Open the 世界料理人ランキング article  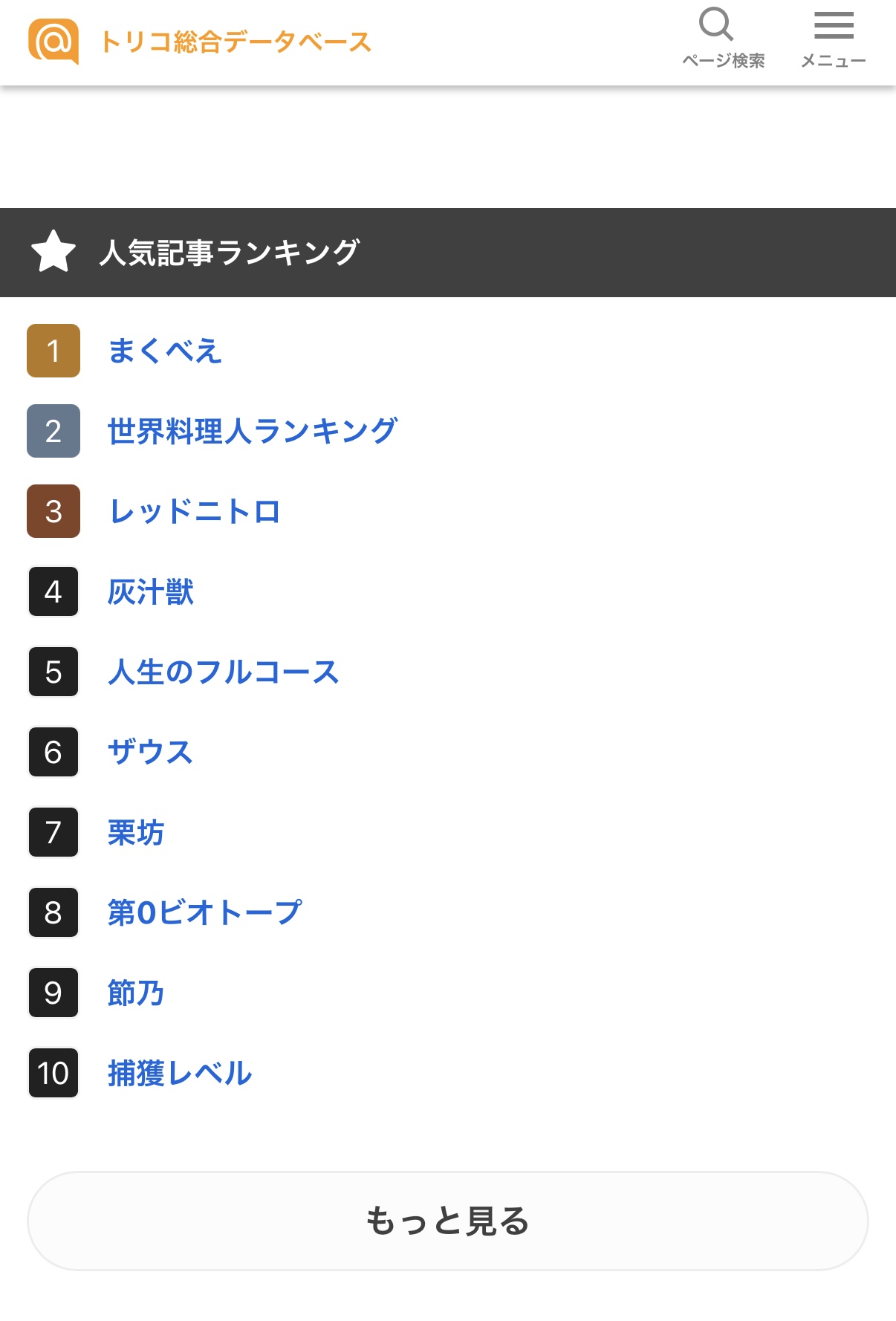coord(253,431)
